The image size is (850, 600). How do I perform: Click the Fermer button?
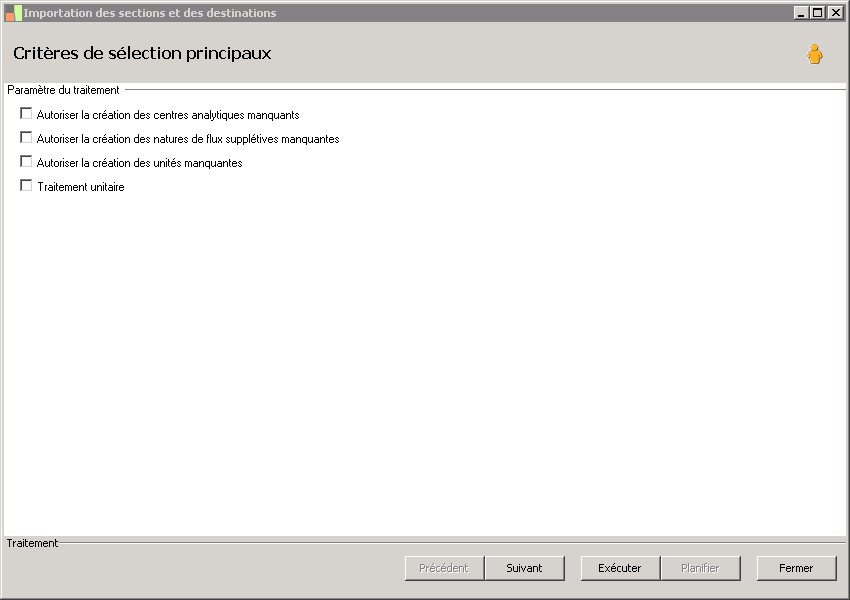(x=796, y=568)
